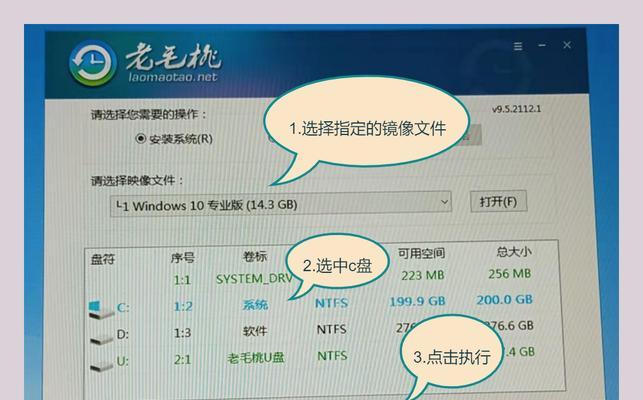The width and height of the screenshot is (643, 400).
Task: Click the 200.0 GB total size value
Action: [x=504, y=300]
